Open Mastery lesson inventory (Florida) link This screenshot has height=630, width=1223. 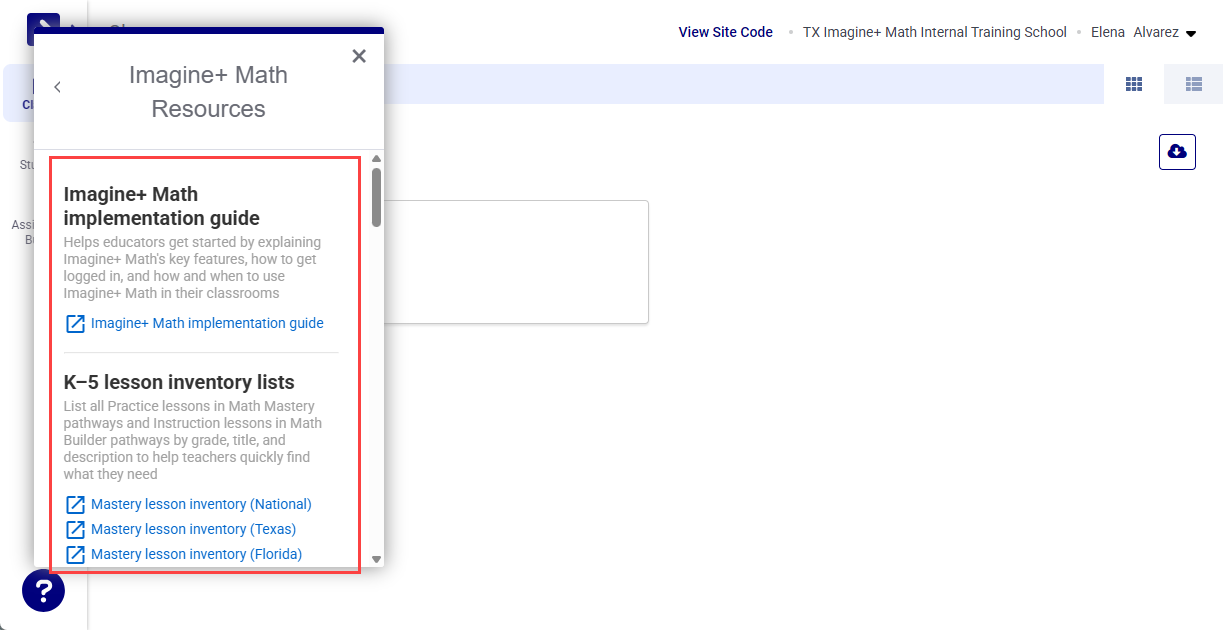point(196,554)
